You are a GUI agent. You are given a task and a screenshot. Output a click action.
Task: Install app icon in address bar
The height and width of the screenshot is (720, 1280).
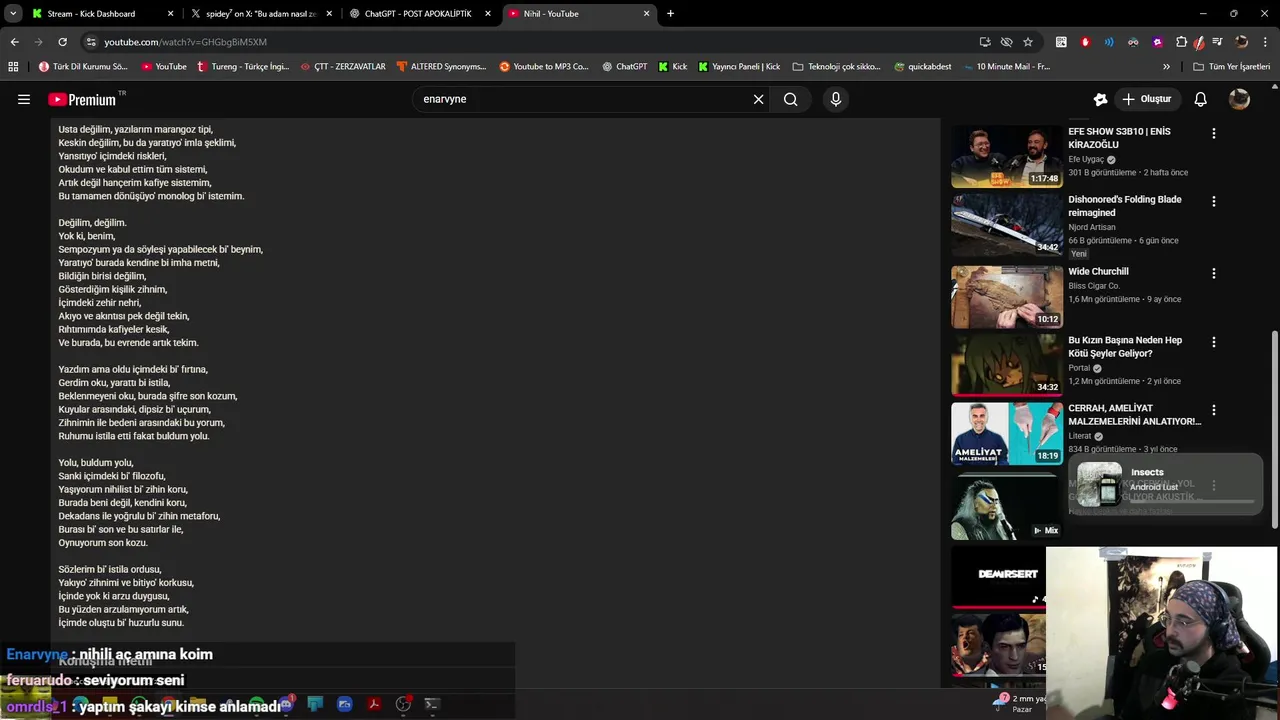pos(985,42)
